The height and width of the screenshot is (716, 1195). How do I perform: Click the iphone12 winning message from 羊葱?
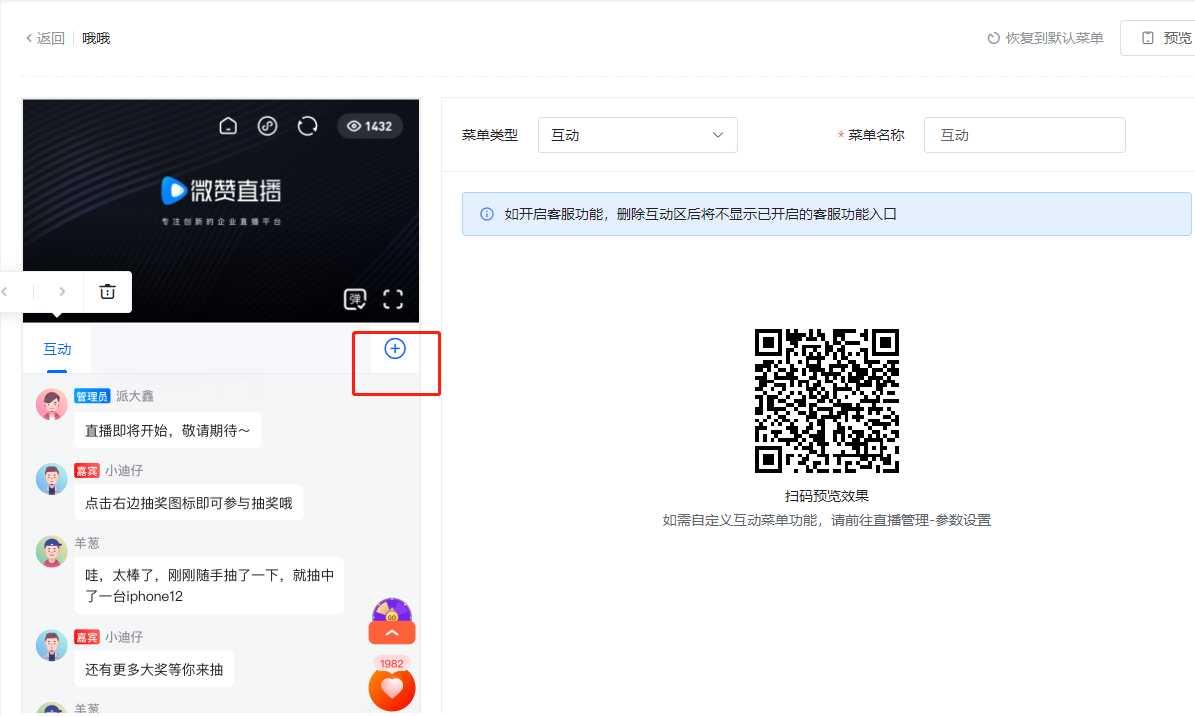(x=209, y=586)
